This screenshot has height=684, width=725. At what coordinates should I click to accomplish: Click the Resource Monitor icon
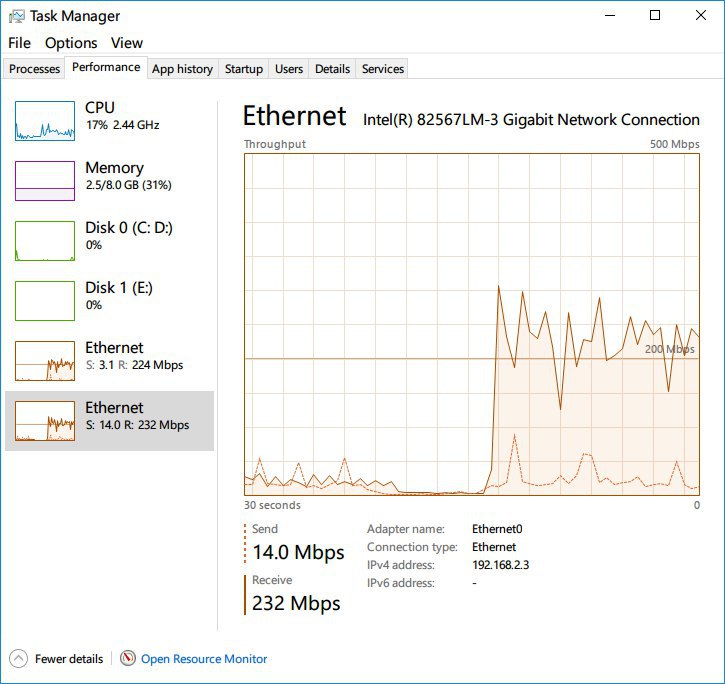128,659
